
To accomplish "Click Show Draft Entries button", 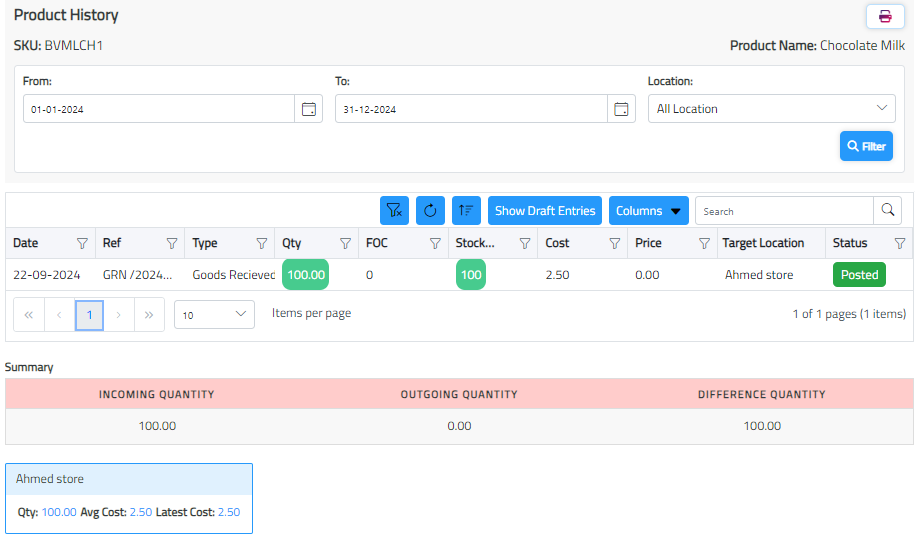I will click(x=545, y=211).
